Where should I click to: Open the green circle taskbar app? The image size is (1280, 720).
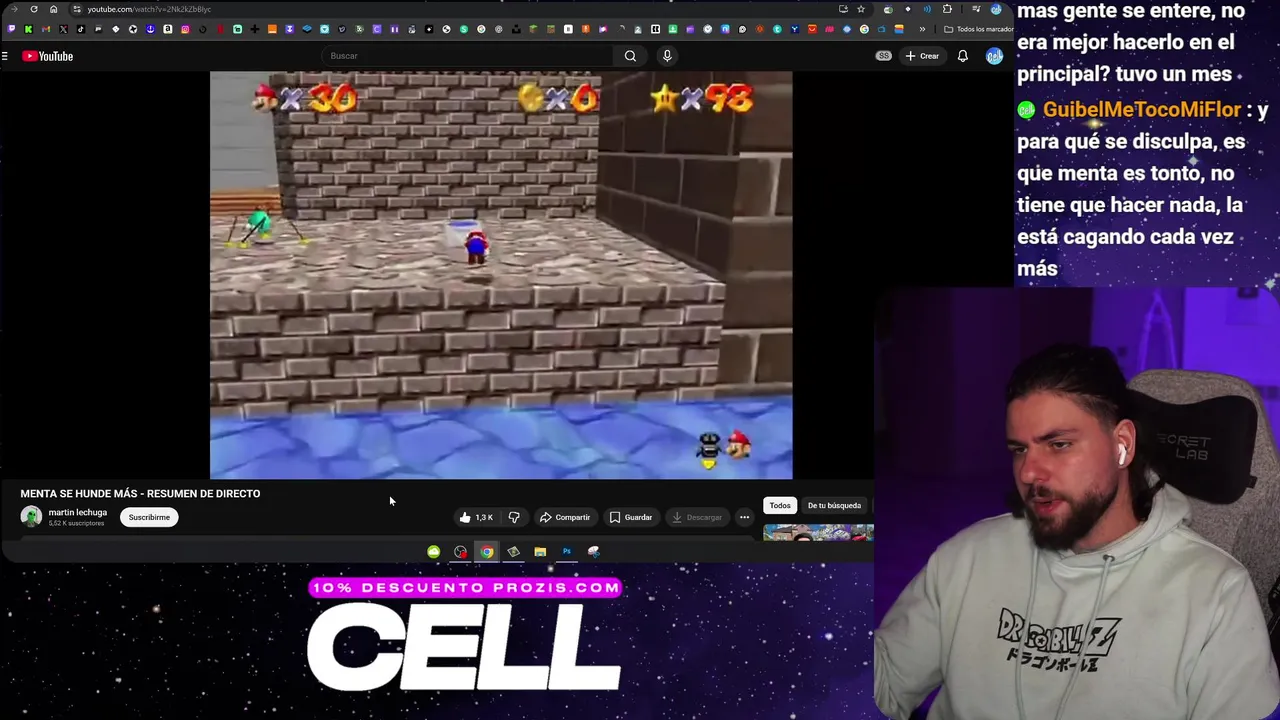point(433,551)
